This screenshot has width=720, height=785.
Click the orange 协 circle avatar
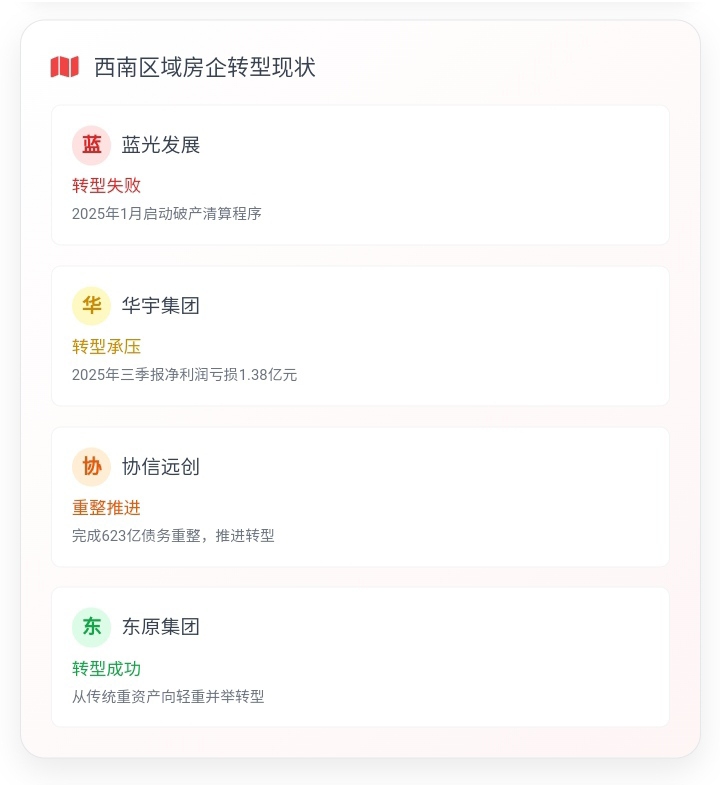(x=91, y=467)
